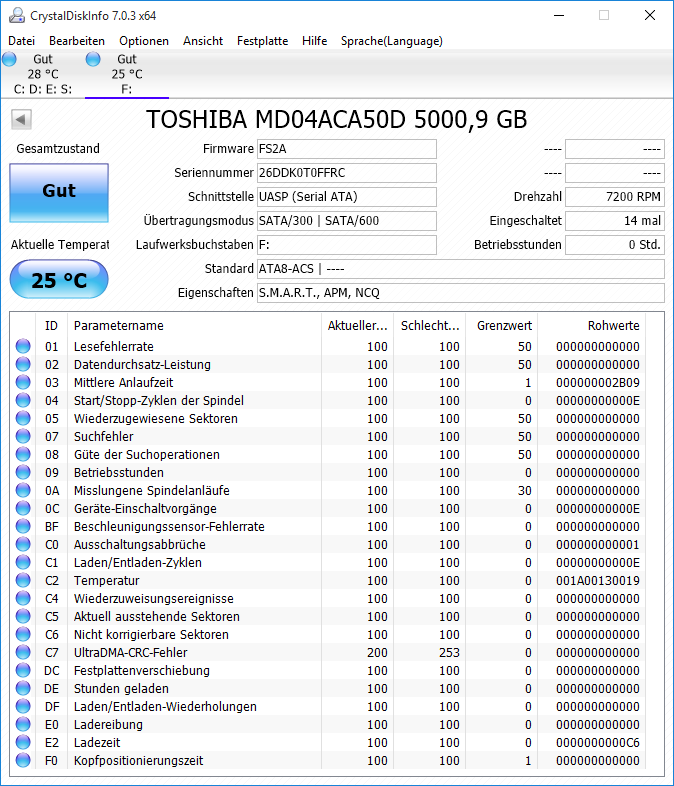This screenshot has width=674, height=786.
Task: Click status orb for Datendurchsatz-Leistung row
Action: pyautogui.click(x=23, y=364)
